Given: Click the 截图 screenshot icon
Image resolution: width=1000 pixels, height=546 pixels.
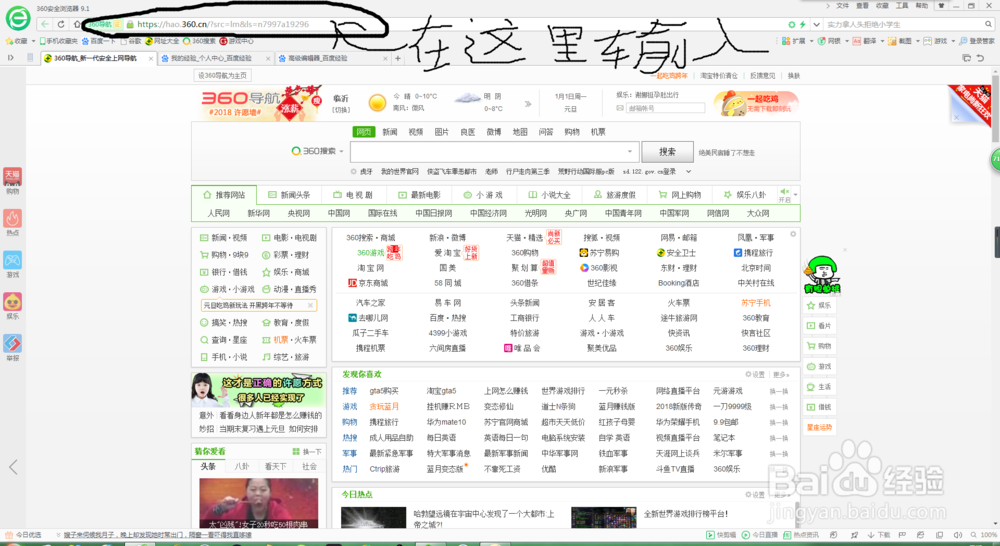Looking at the screenshot, I should click(x=892, y=41).
